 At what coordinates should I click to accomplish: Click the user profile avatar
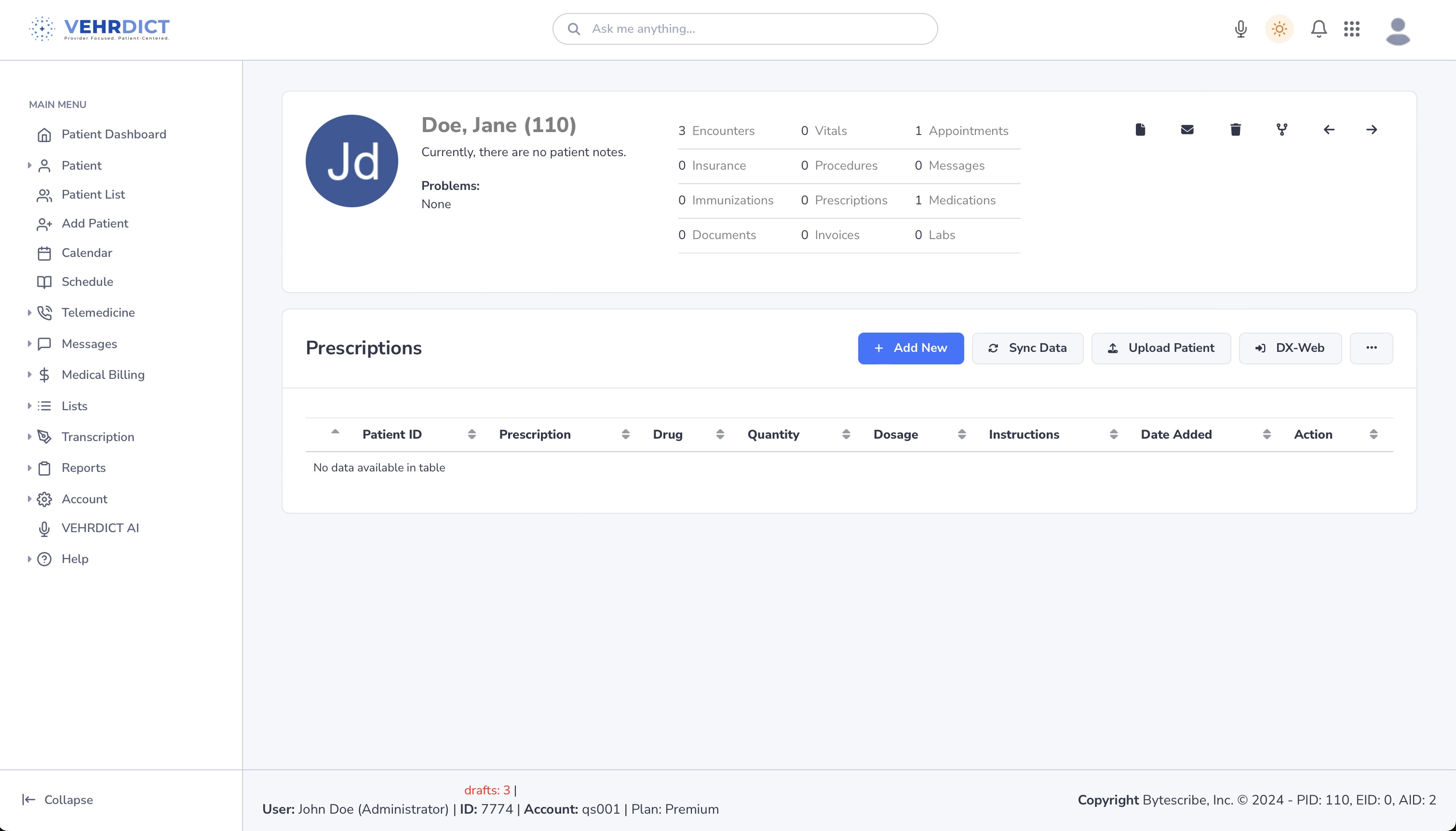pyautogui.click(x=1398, y=30)
